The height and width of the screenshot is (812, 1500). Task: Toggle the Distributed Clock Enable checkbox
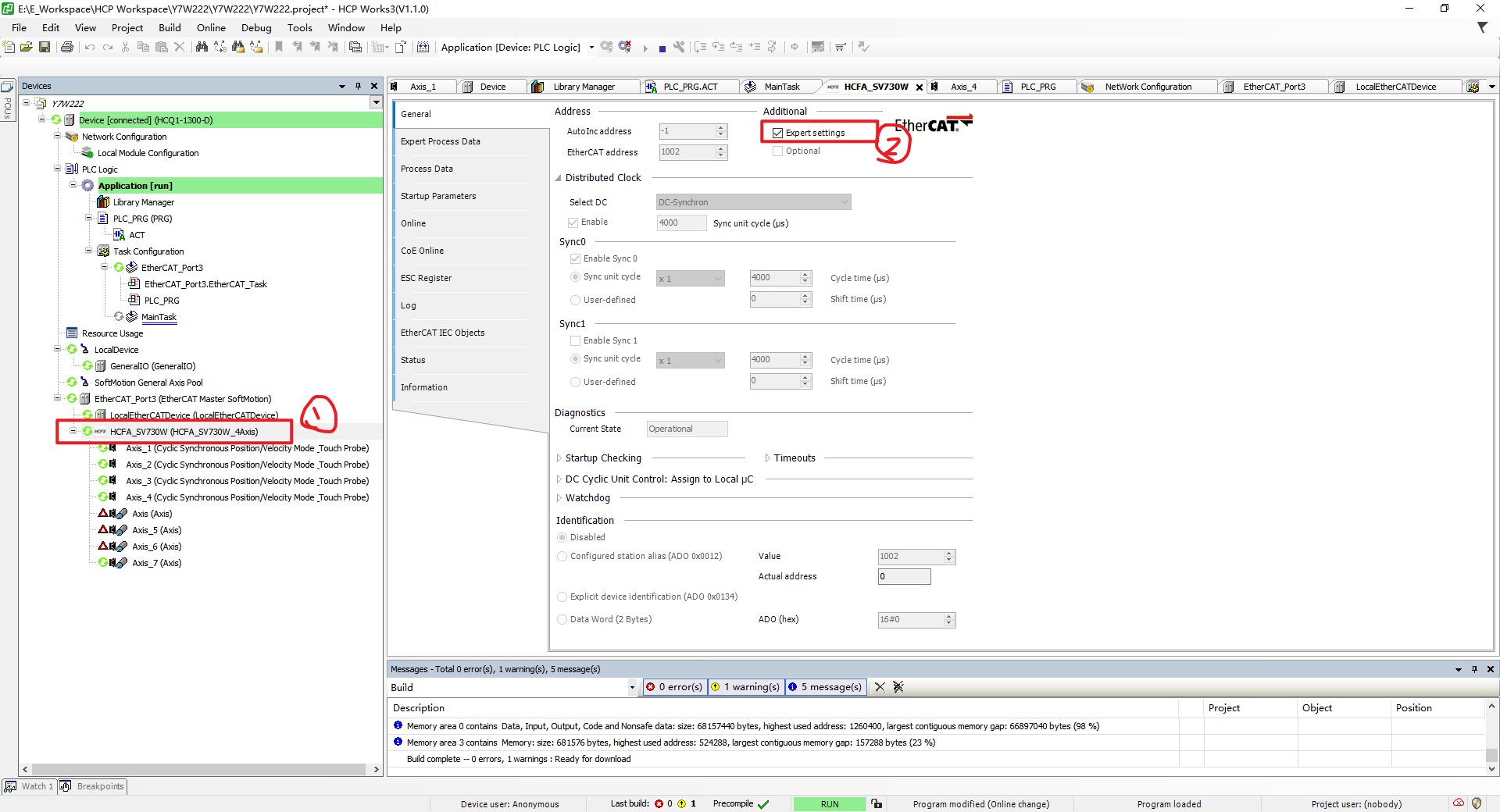573,223
